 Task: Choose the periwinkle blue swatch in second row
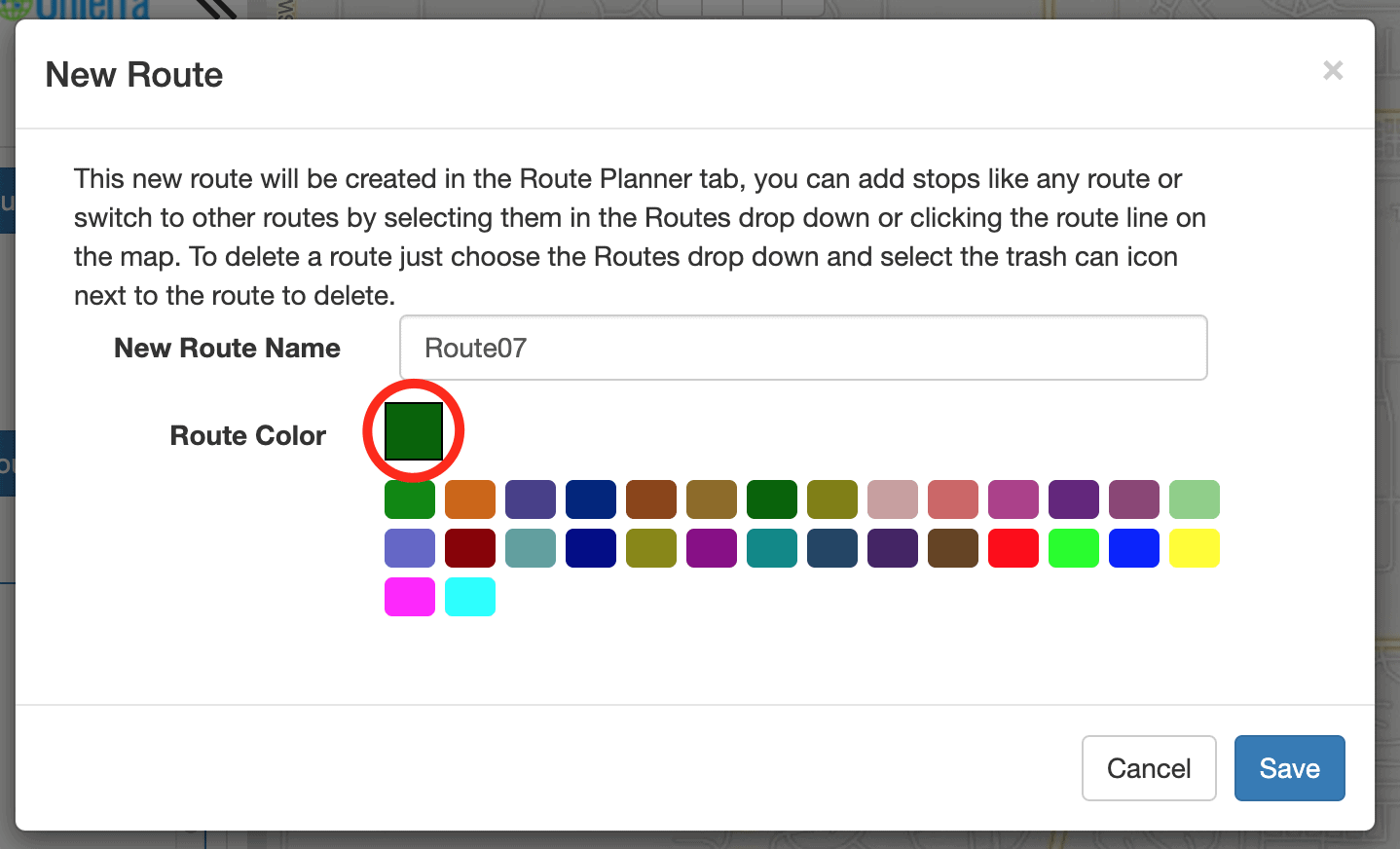pos(410,548)
